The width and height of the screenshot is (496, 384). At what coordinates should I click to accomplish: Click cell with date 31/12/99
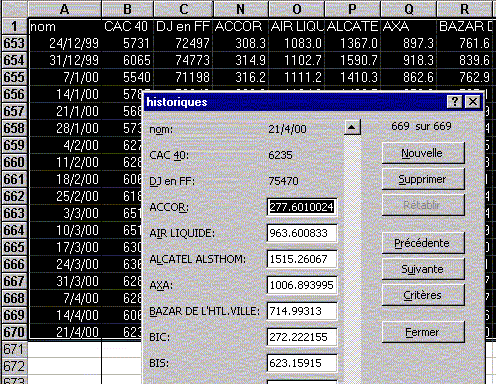pyautogui.click(x=65, y=60)
